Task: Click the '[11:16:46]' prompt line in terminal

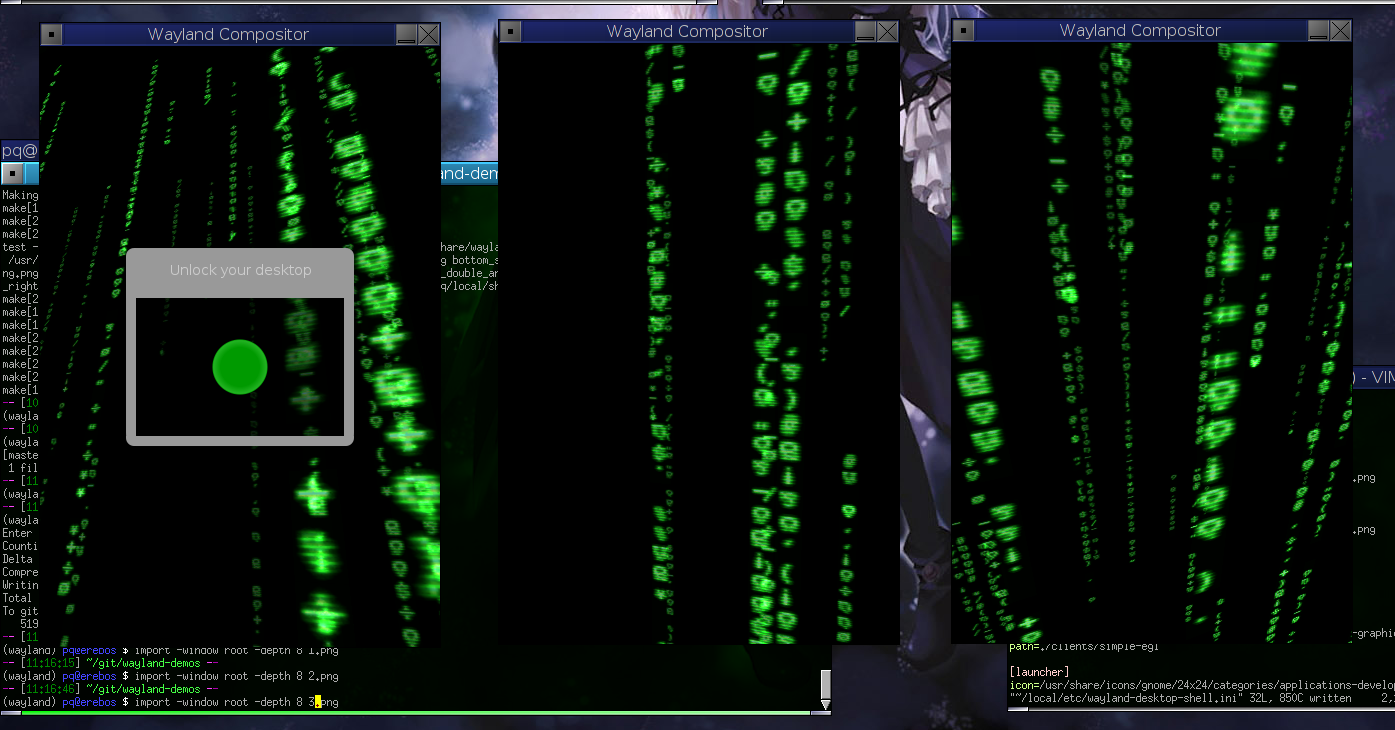Action: [x=110, y=689]
